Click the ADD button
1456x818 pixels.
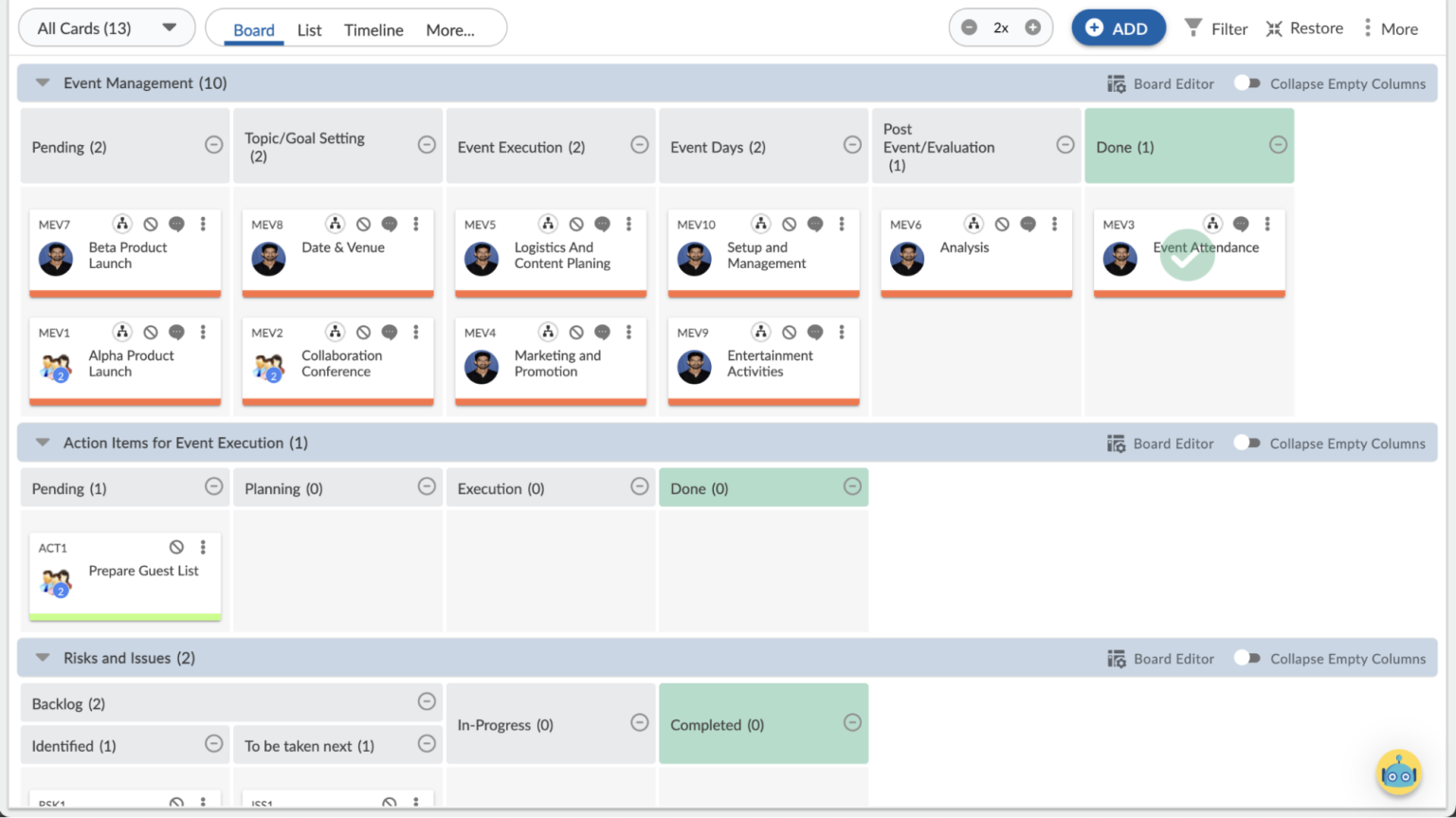coord(1118,28)
